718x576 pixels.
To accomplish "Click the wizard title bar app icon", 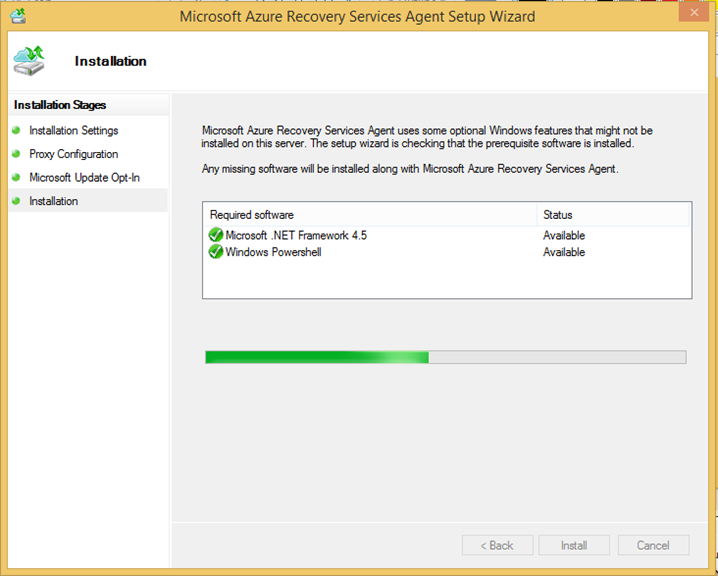I will click(x=18, y=16).
